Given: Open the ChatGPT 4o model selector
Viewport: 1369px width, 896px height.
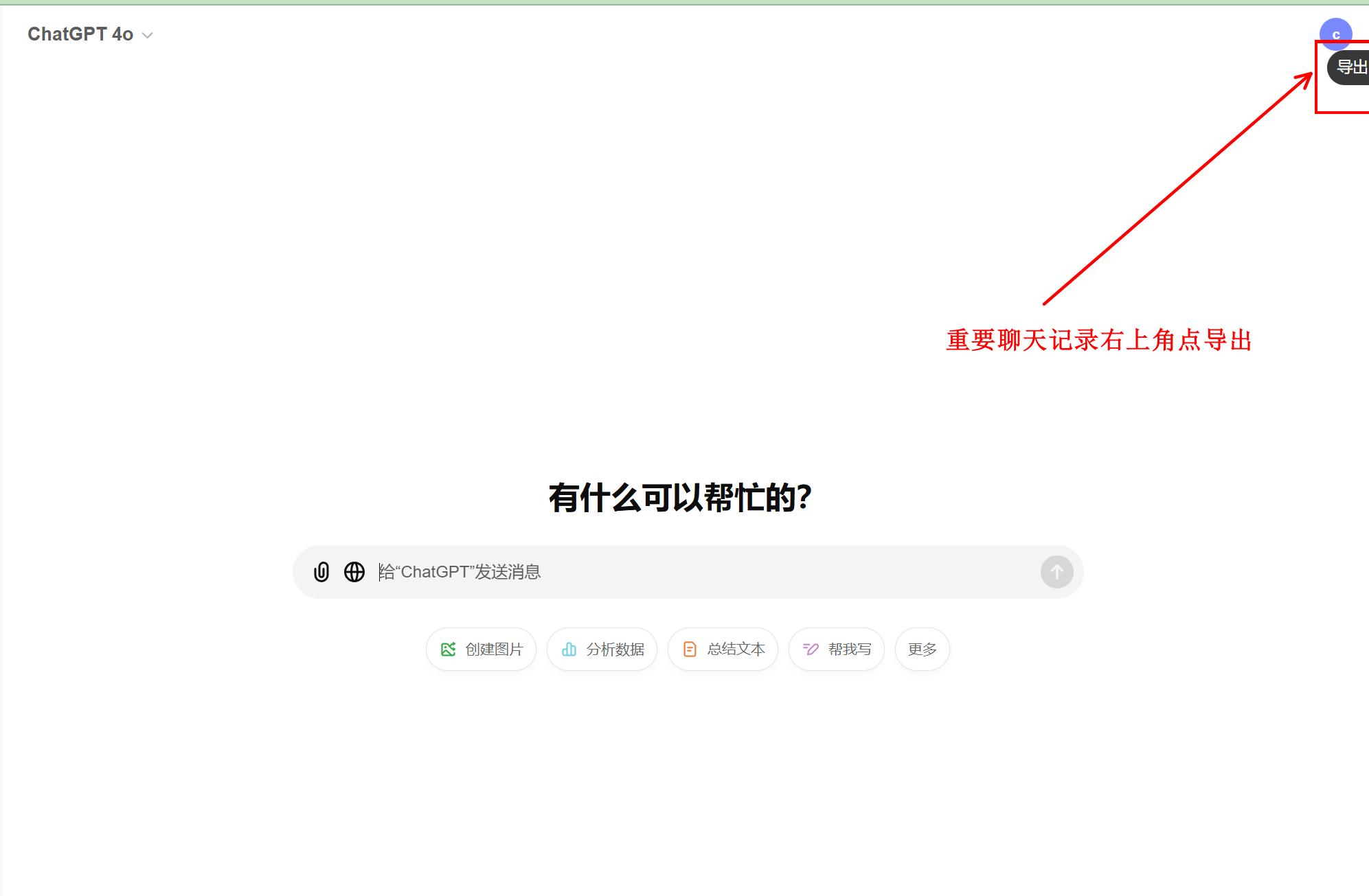Looking at the screenshot, I should [81, 34].
